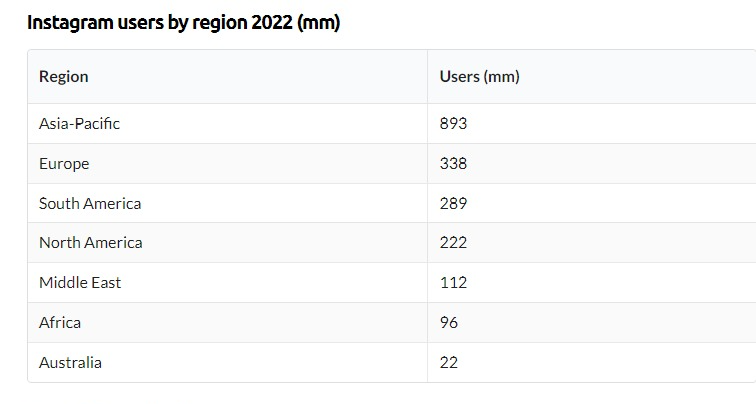Select the North America cell

pyautogui.click(x=90, y=242)
